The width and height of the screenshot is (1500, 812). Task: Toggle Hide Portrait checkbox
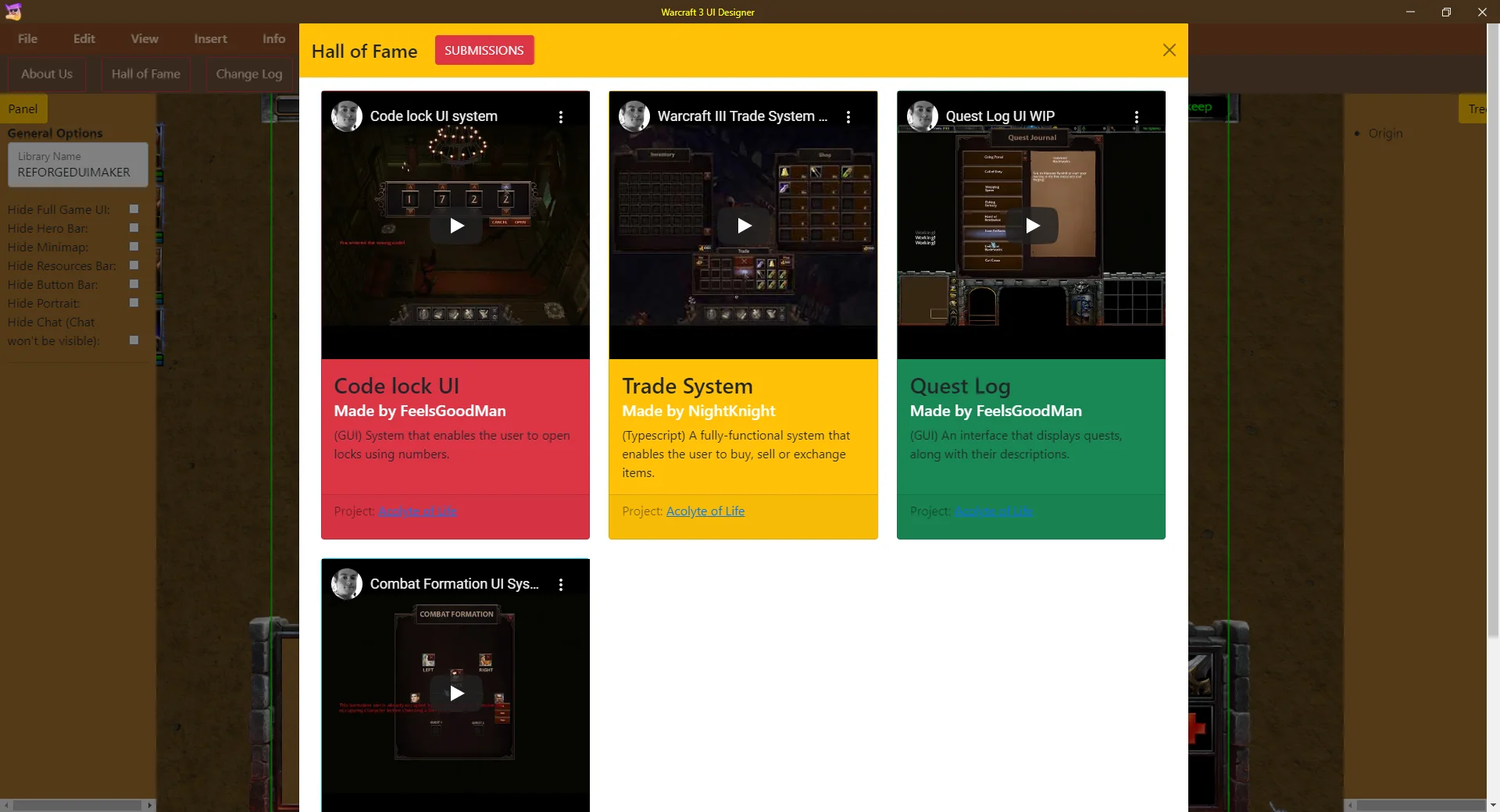coord(134,303)
